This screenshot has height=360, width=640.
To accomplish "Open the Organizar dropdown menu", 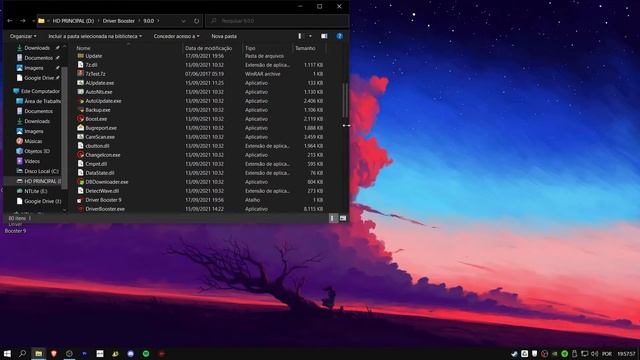I will pyautogui.click(x=23, y=36).
